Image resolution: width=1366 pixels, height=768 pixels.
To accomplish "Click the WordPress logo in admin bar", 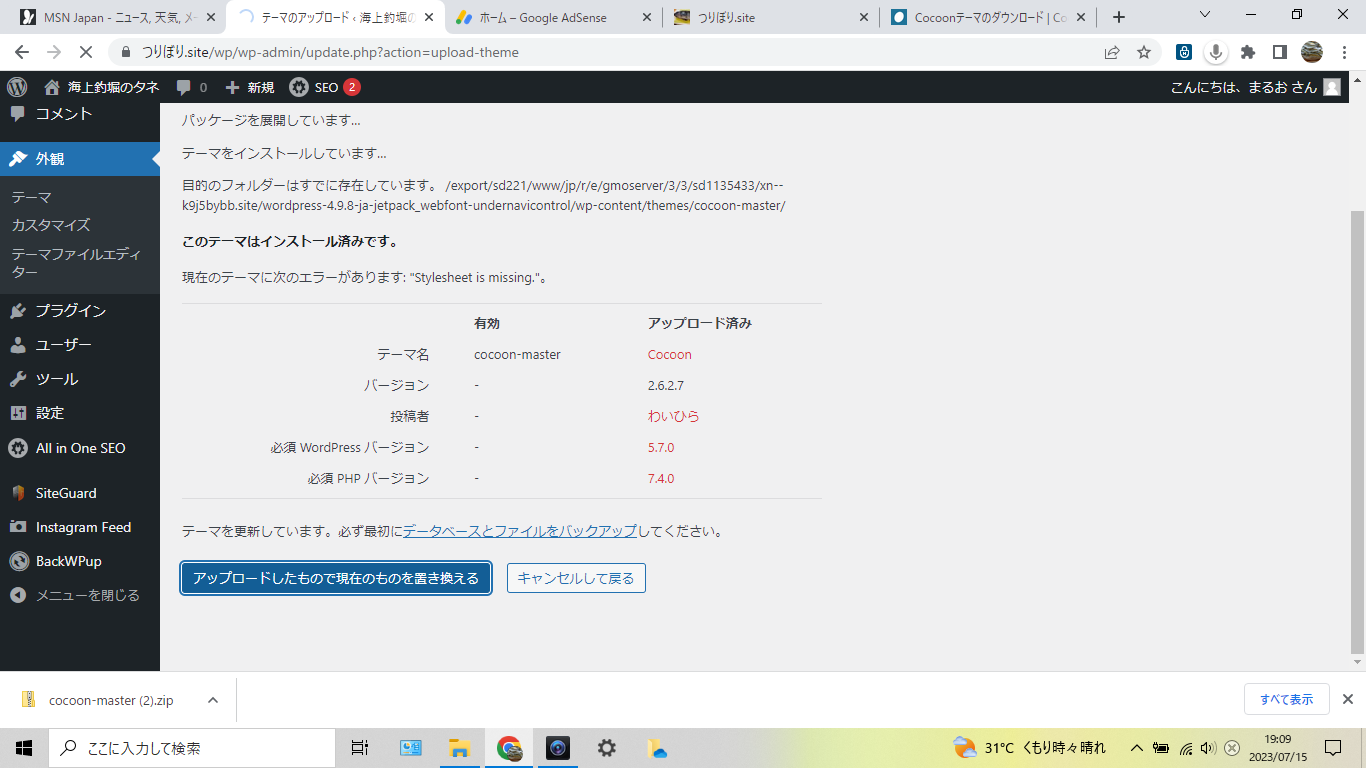I will [x=17, y=87].
